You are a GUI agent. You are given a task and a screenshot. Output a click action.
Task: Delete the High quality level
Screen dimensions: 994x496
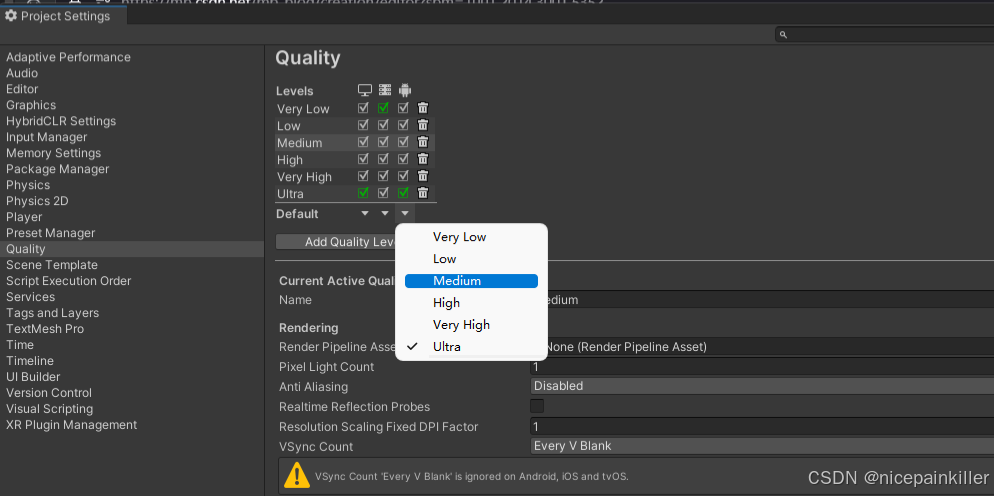pyautogui.click(x=423, y=159)
